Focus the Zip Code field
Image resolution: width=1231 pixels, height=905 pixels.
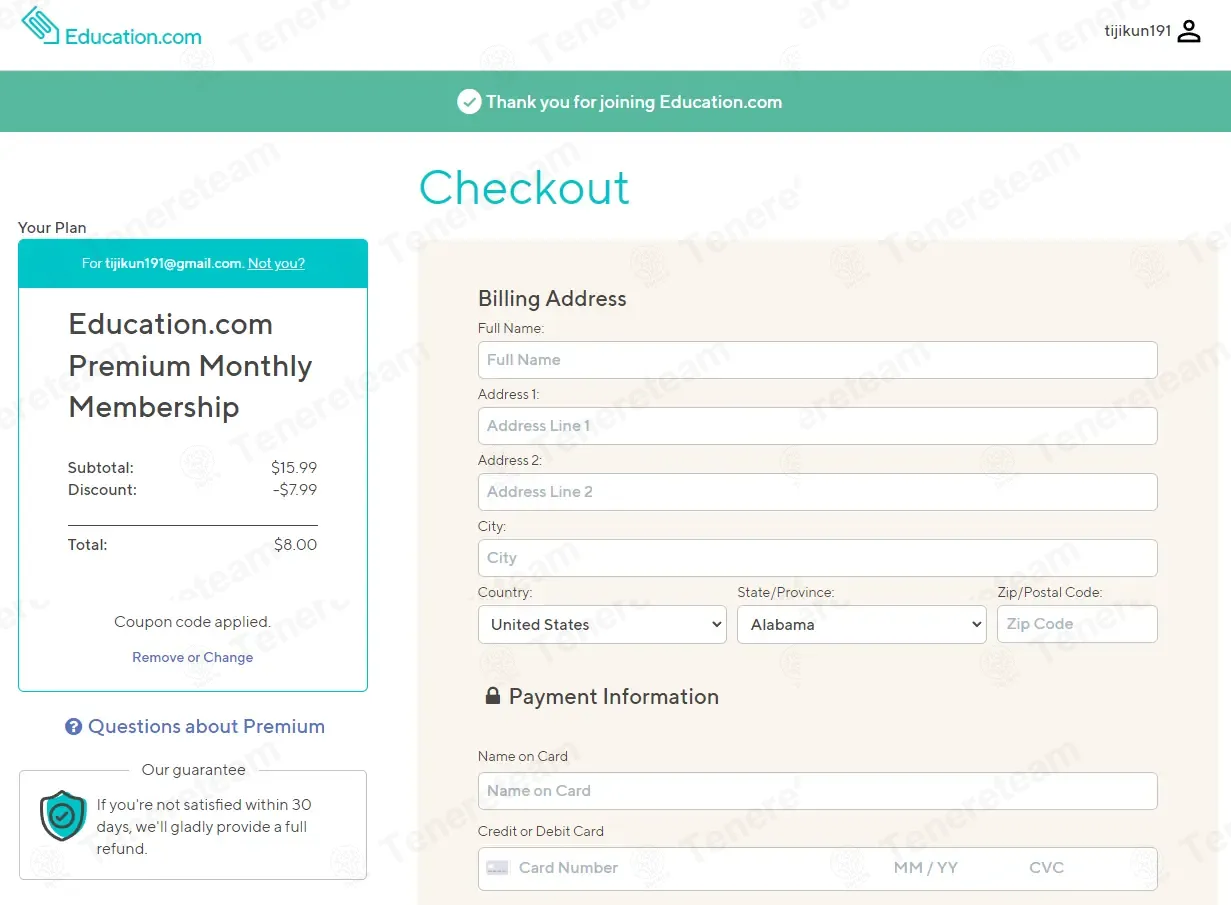(x=1076, y=624)
